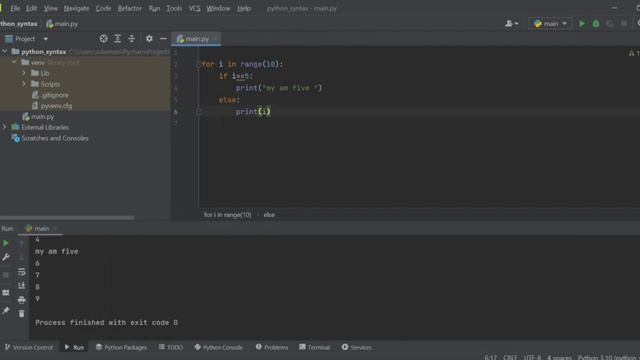Open the Window menu
Viewport: 640px width, 360px height.
[218, 8]
